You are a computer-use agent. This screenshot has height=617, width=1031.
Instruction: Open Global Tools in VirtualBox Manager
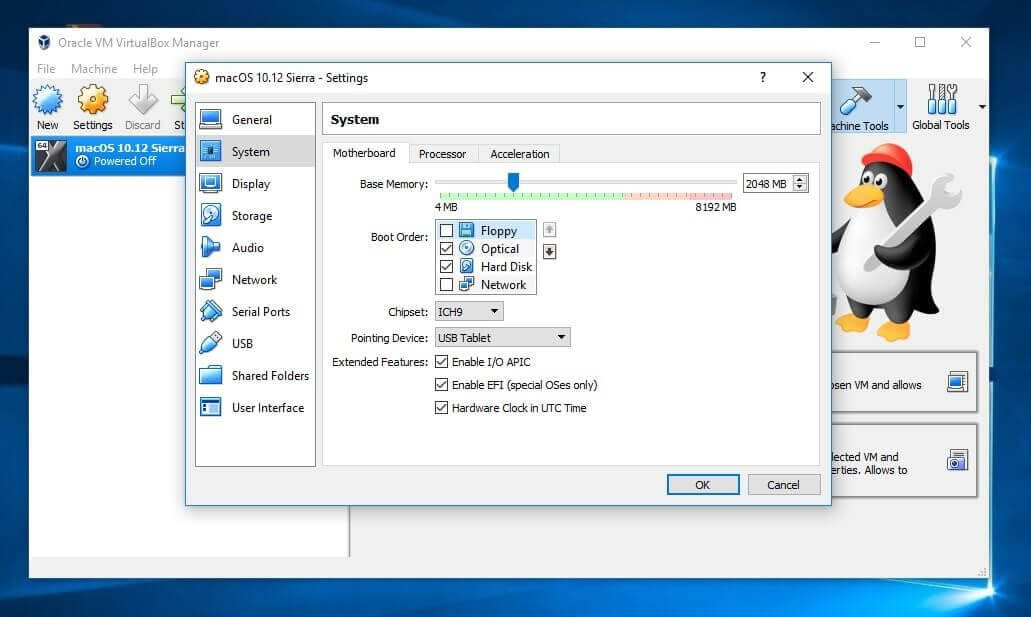click(941, 107)
